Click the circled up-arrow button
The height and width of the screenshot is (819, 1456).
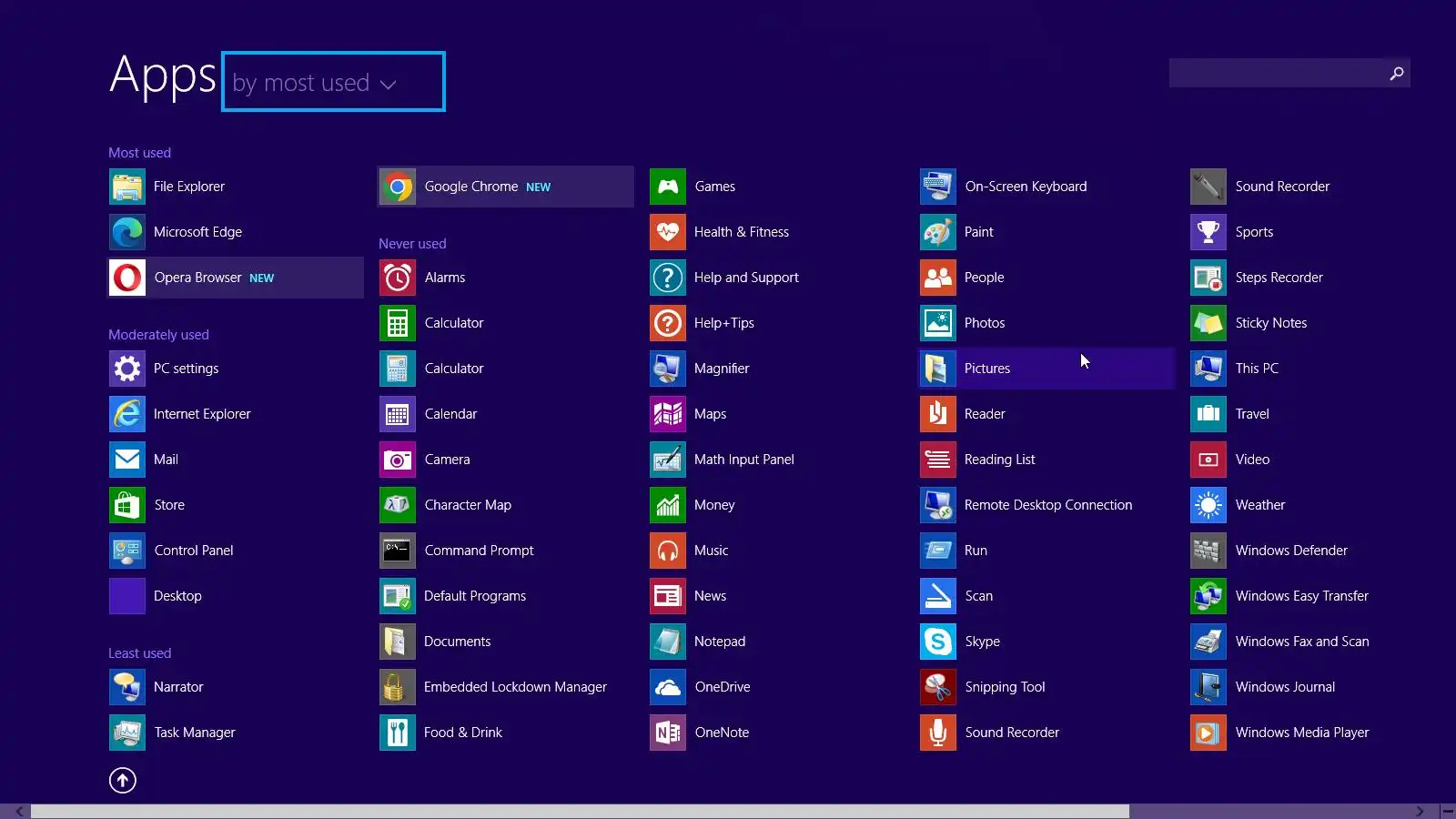point(123,780)
